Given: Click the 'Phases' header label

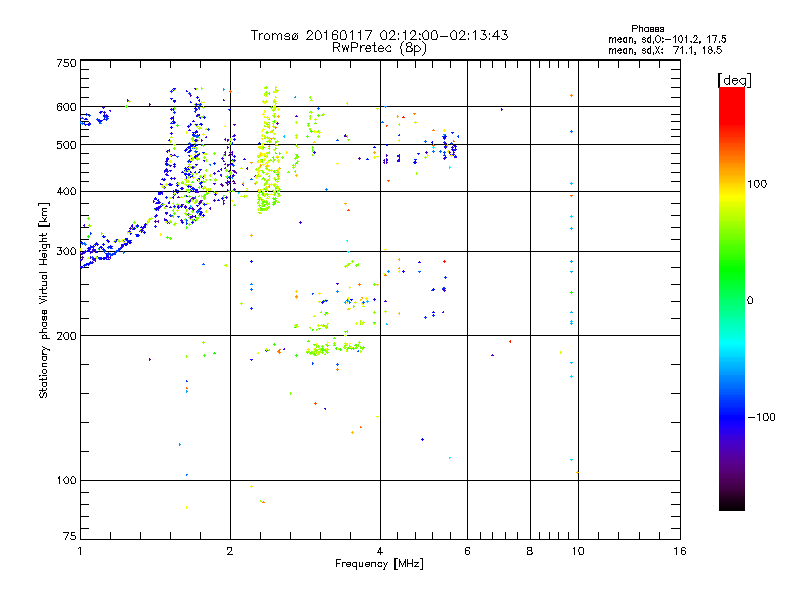Looking at the screenshot, I should [x=647, y=29].
